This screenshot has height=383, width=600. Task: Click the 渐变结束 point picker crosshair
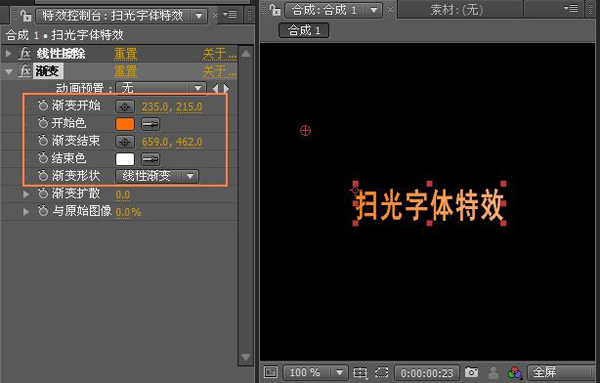pos(125,142)
